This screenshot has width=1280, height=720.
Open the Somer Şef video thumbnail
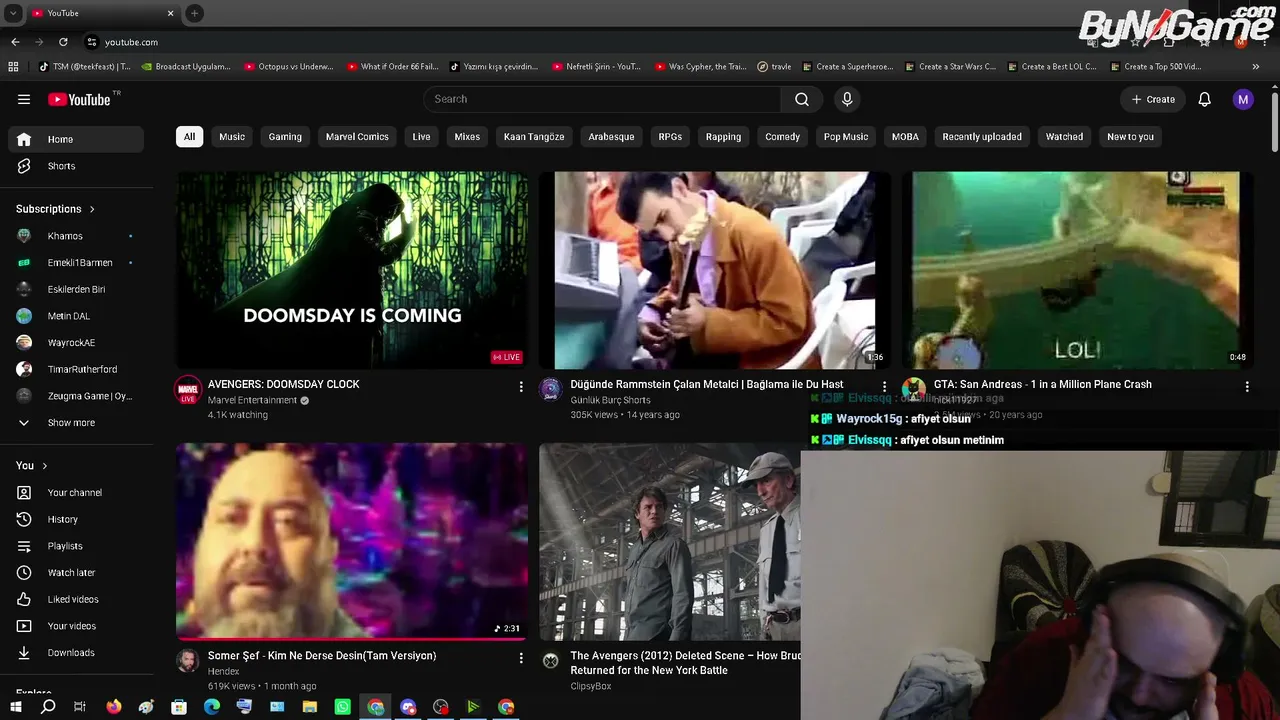click(352, 541)
